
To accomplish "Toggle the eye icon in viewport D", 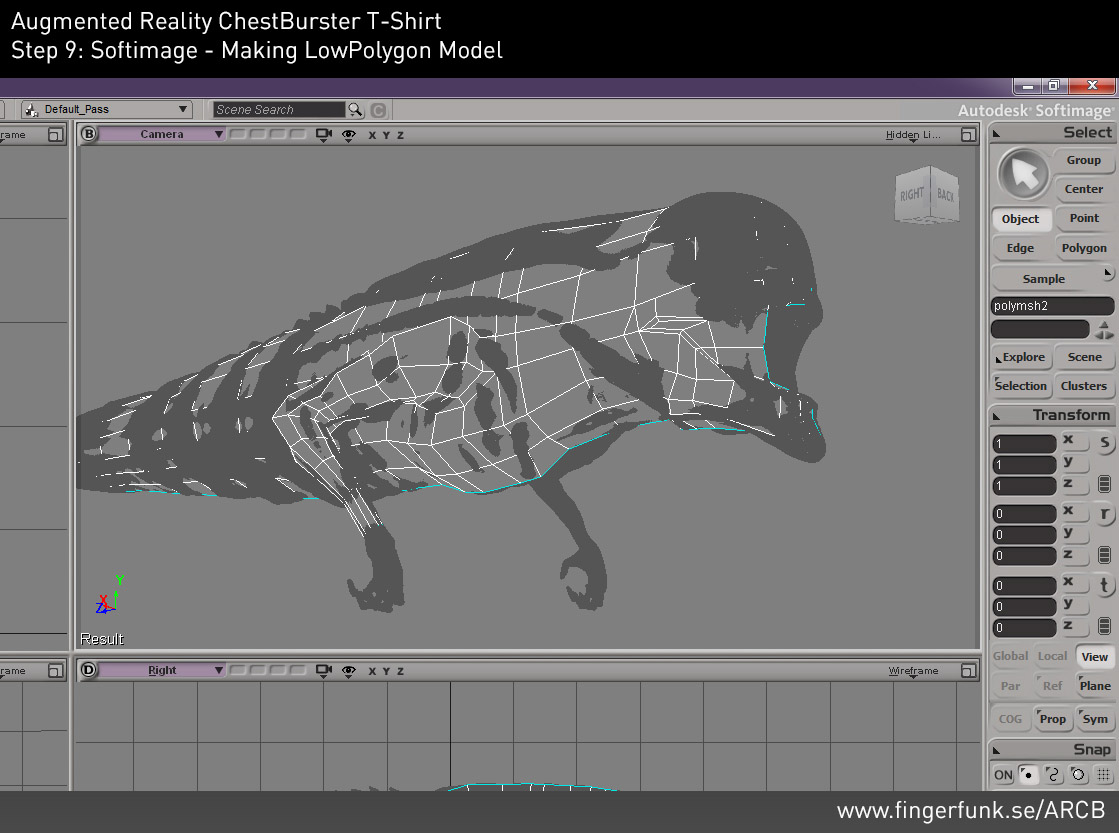I will [348, 671].
